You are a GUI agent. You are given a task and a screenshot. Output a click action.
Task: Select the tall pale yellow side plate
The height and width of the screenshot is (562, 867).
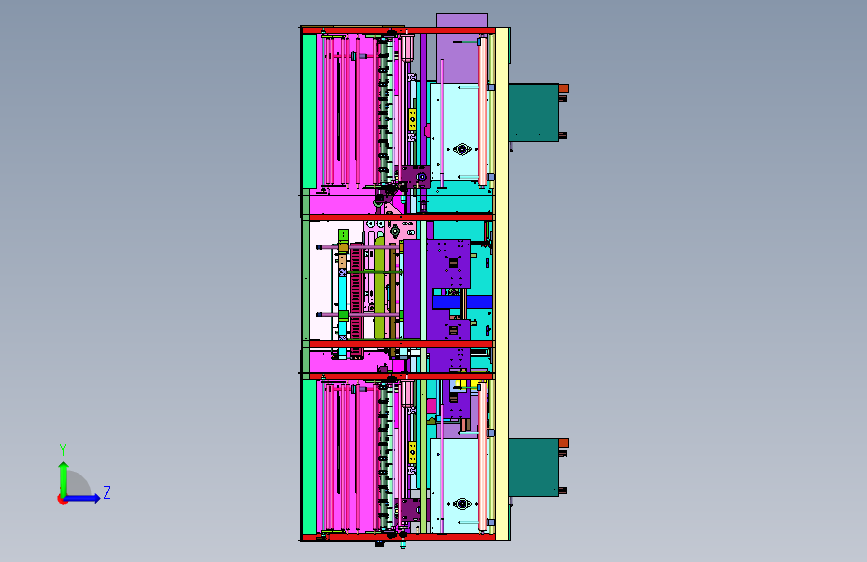pyautogui.click(x=502, y=284)
